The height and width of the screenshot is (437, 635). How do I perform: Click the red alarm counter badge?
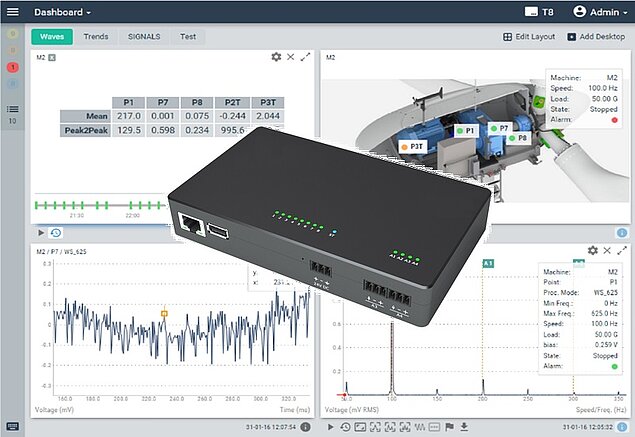[x=13, y=67]
